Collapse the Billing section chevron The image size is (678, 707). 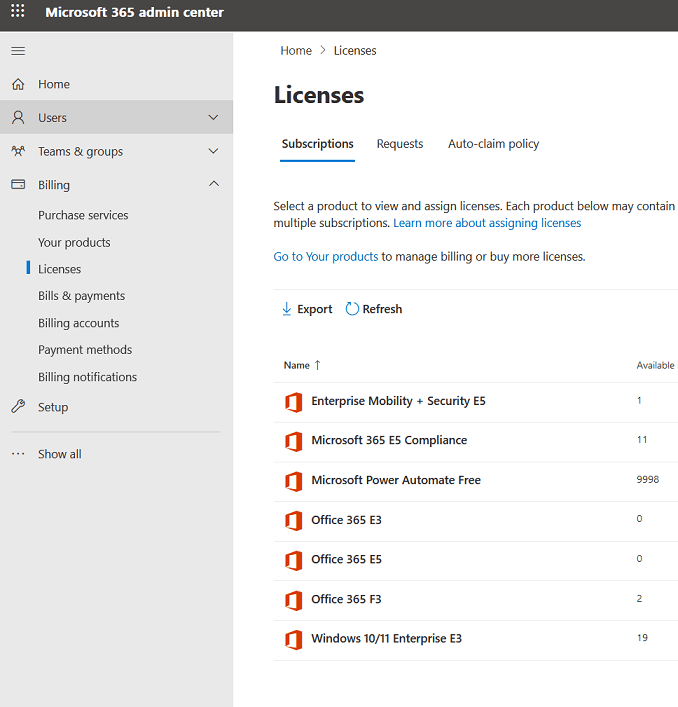coord(214,184)
